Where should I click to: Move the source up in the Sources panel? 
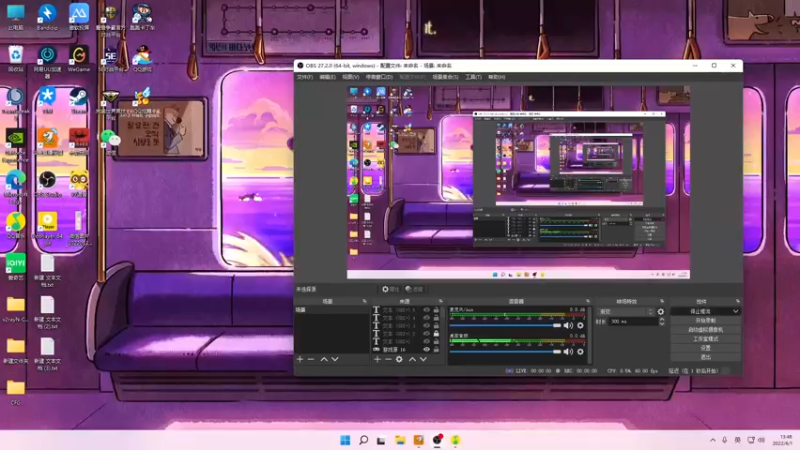[x=412, y=359]
